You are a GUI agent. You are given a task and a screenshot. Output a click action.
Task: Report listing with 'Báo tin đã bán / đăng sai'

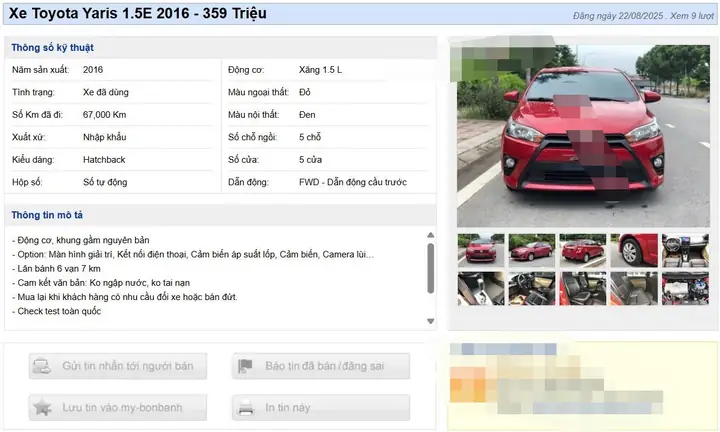click(x=321, y=366)
